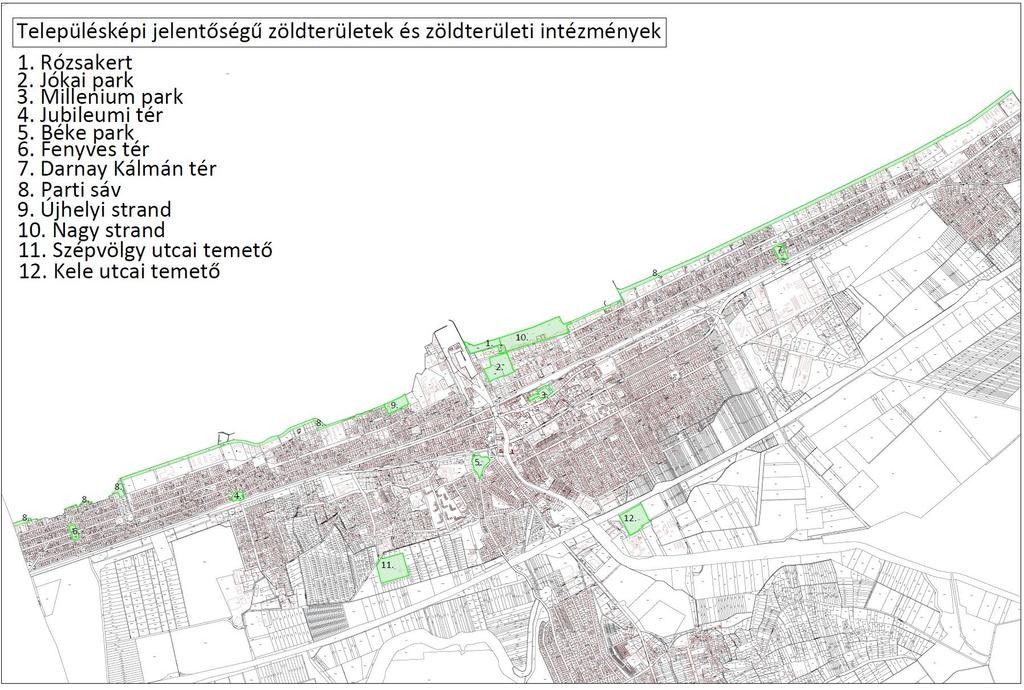1024x690 pixels.
Task: Click the title 'Településképi jelentőségű zöldterületek és zöldterületi intézmények'
Action: pos(340,32)
